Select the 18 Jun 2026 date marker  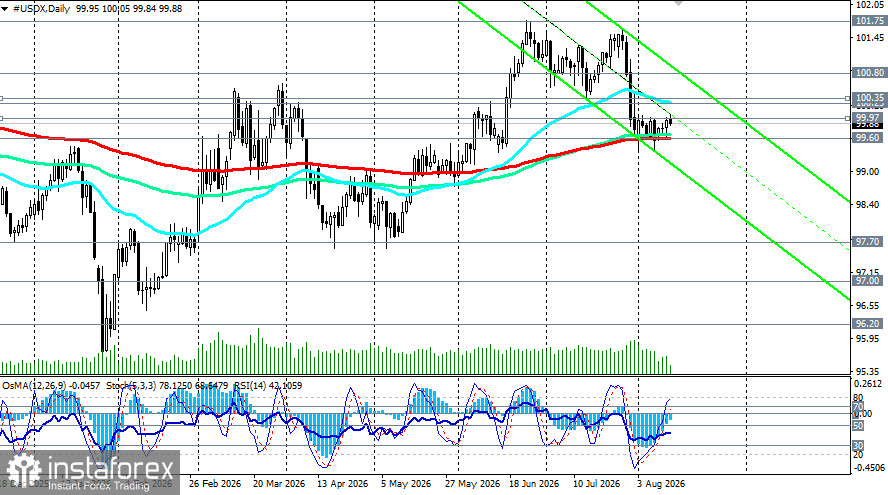click(x=534, y=484)
